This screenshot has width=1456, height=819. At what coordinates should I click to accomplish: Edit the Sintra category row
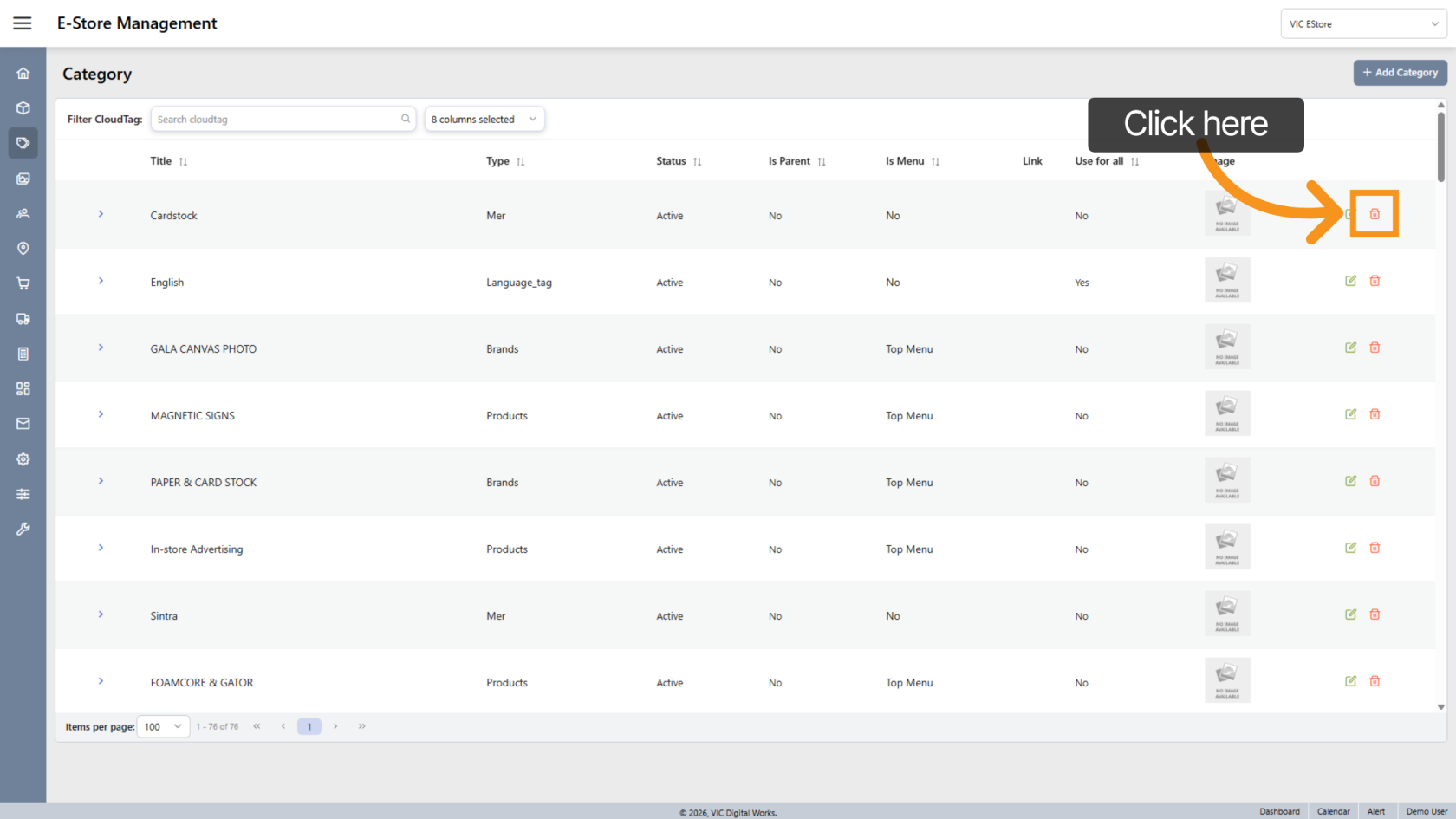coord(1350,614)
